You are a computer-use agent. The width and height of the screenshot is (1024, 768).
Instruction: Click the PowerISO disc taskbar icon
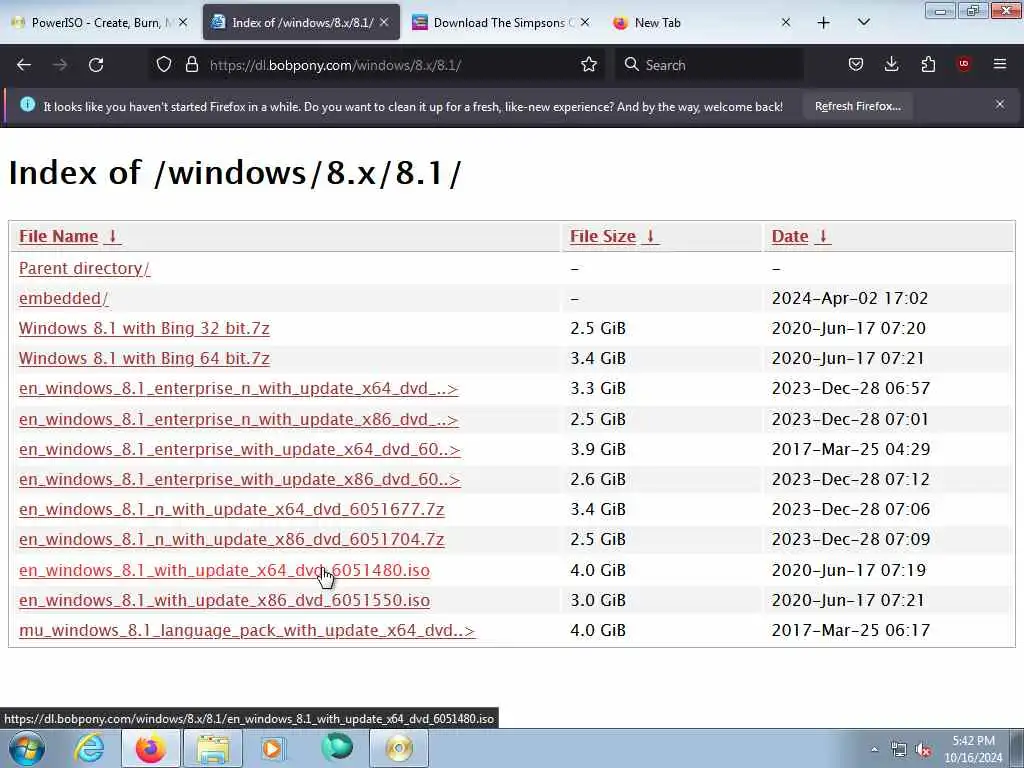coord(399,748)
